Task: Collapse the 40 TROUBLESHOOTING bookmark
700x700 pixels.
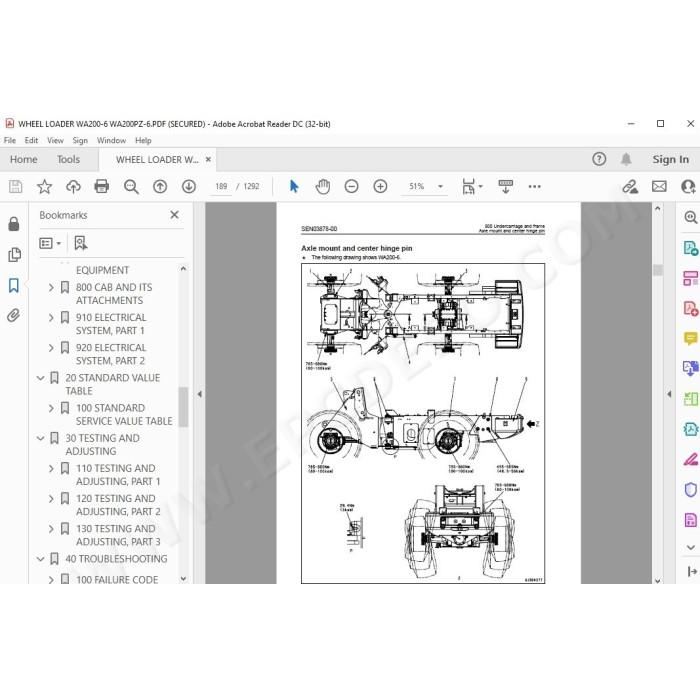Action: coord(40,559)
